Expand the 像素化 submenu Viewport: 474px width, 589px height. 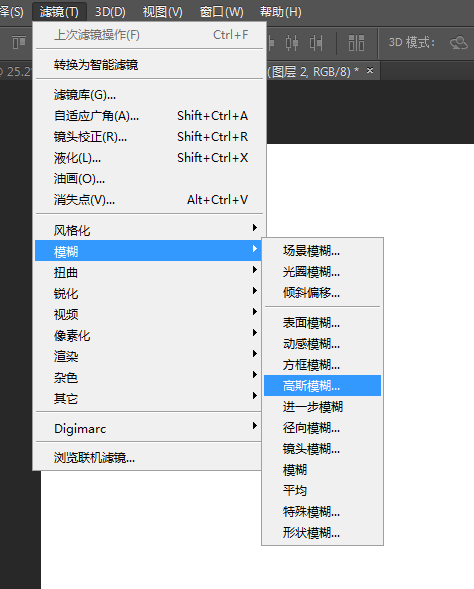[x=149, y=335]
